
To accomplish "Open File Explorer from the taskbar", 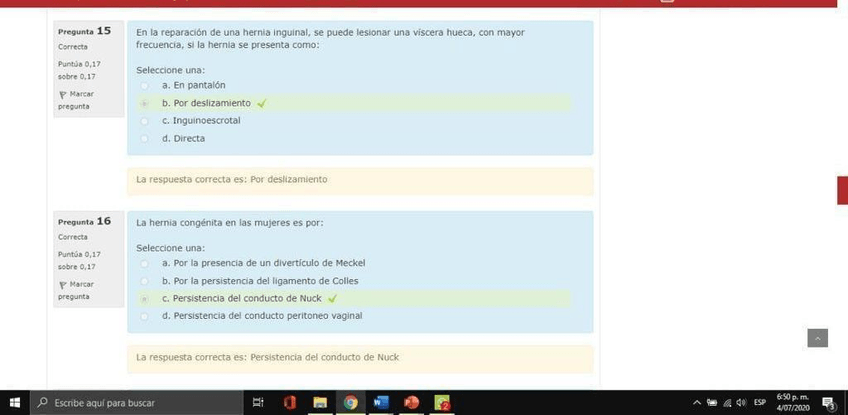I will [x=320, y=403].
